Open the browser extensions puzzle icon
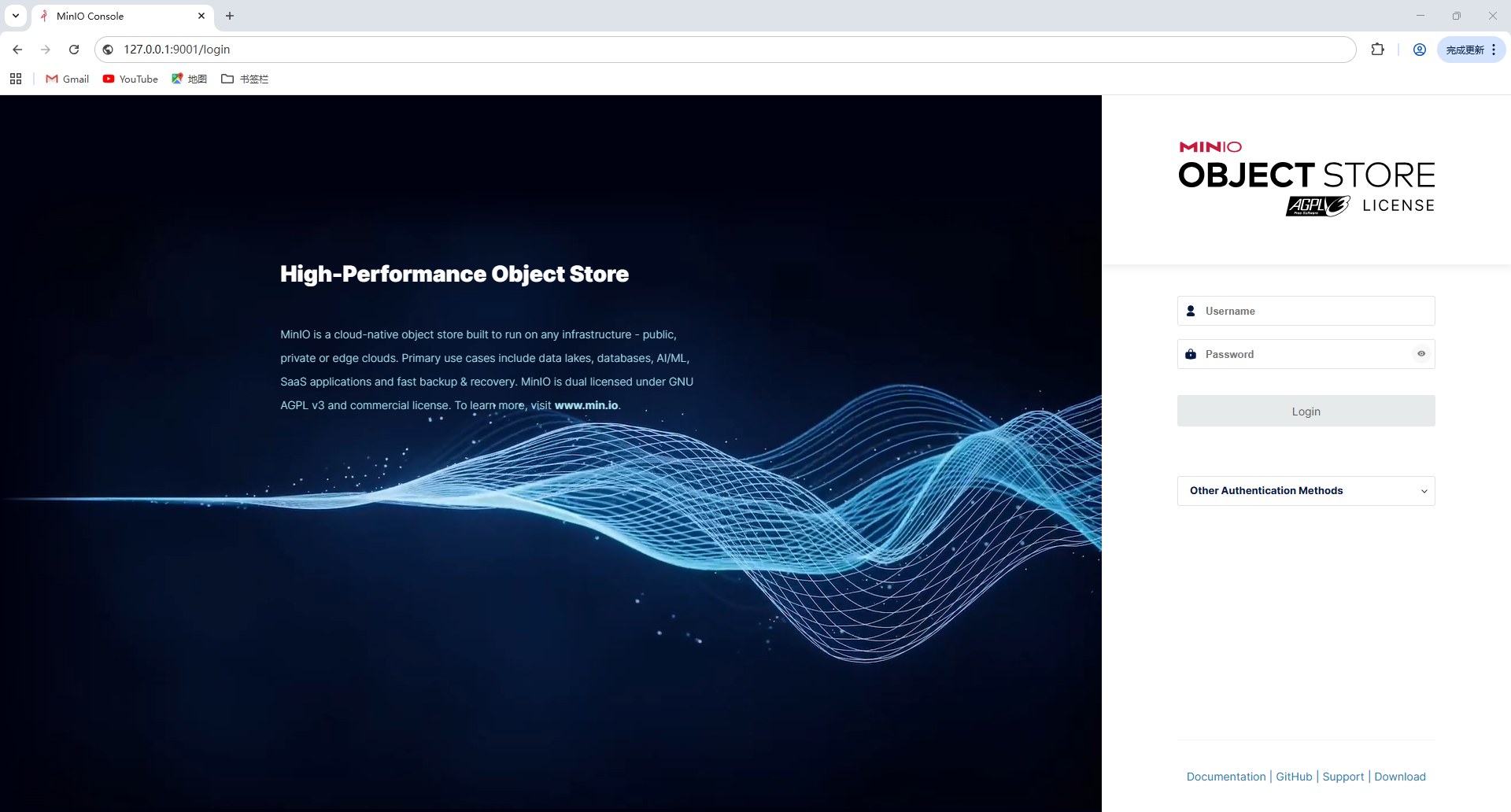This screenshot has width=1511, height=812. (1377, 50)
